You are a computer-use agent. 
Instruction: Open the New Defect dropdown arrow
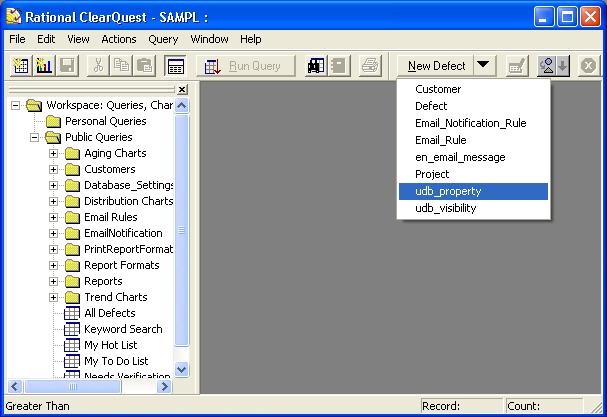(483, 65)
